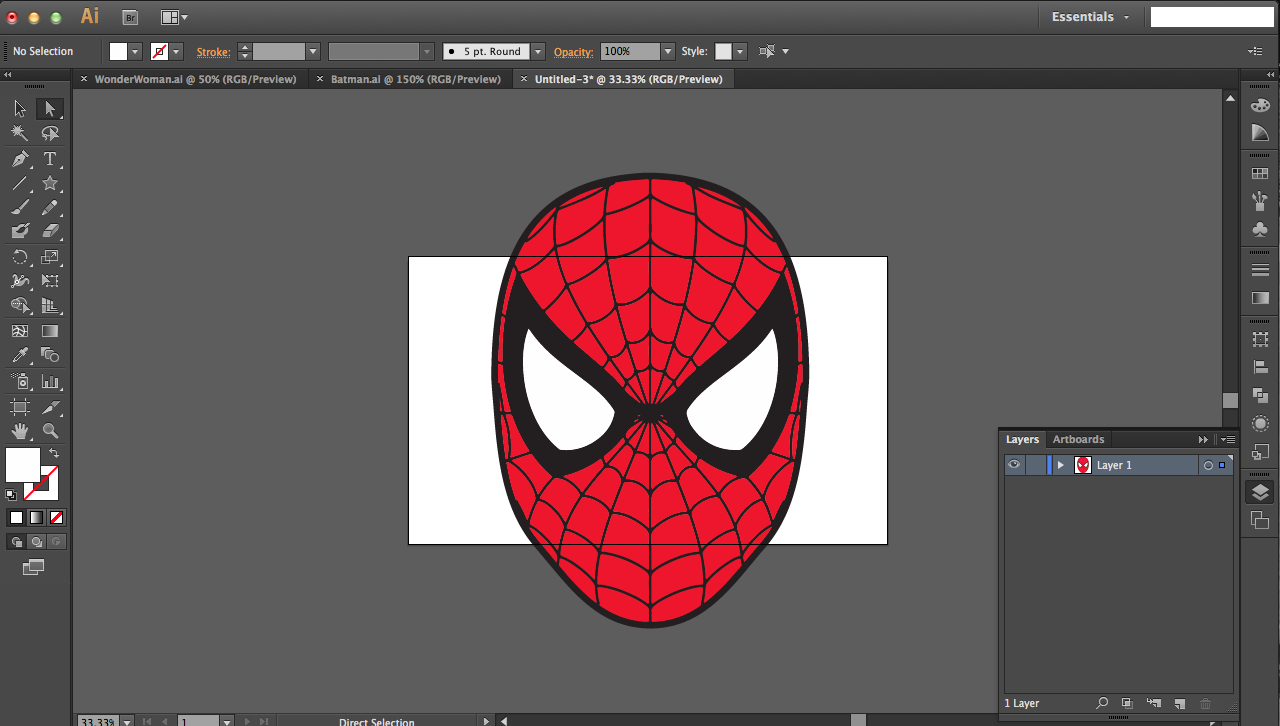1280x726 pixels.
Task: Select the Rotate tool
Action: pyautogui.click(x=20, y=257)
